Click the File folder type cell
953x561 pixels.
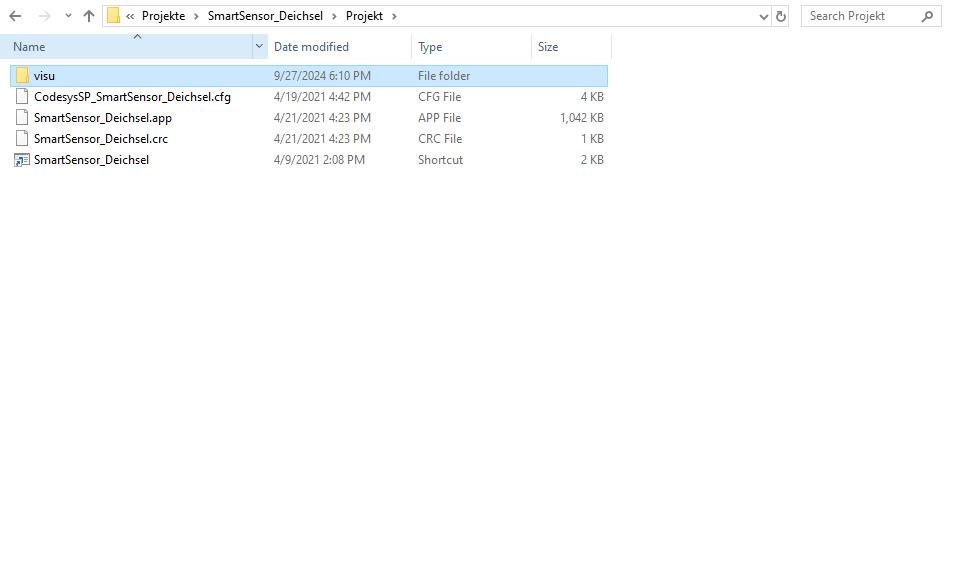tap(444, 76)
